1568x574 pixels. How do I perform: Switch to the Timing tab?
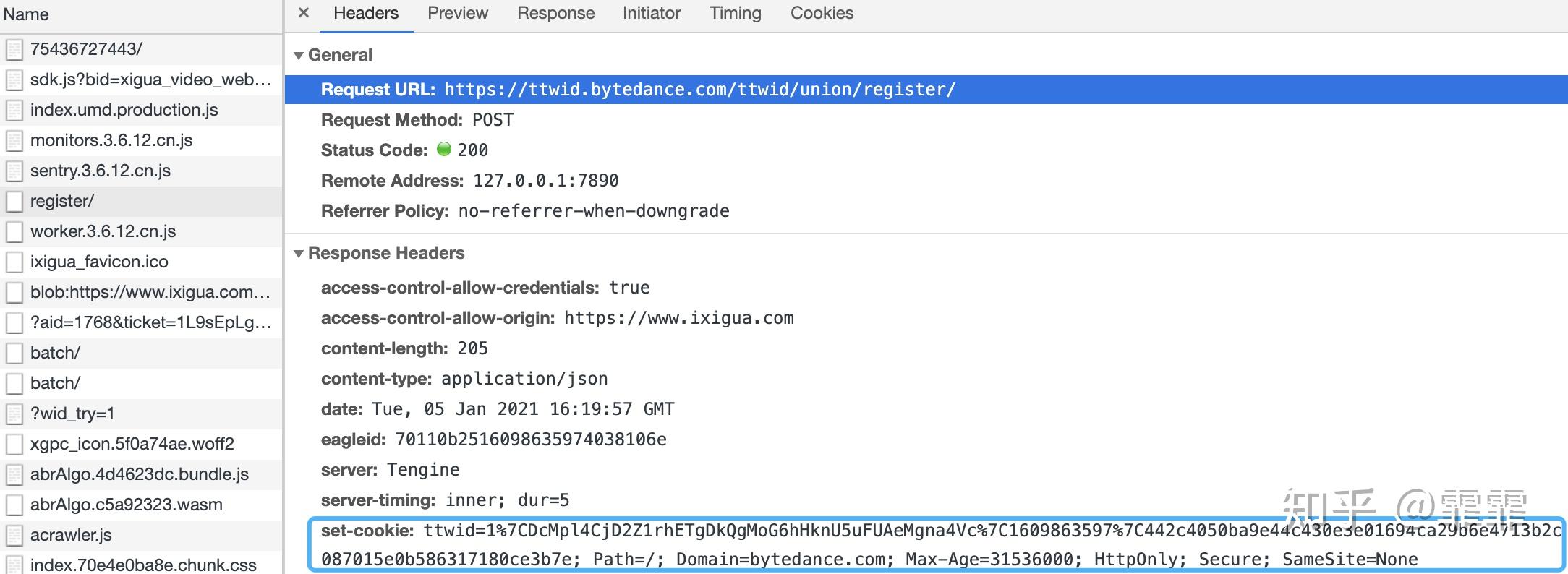pyautogui.click(x=735, y=13)
